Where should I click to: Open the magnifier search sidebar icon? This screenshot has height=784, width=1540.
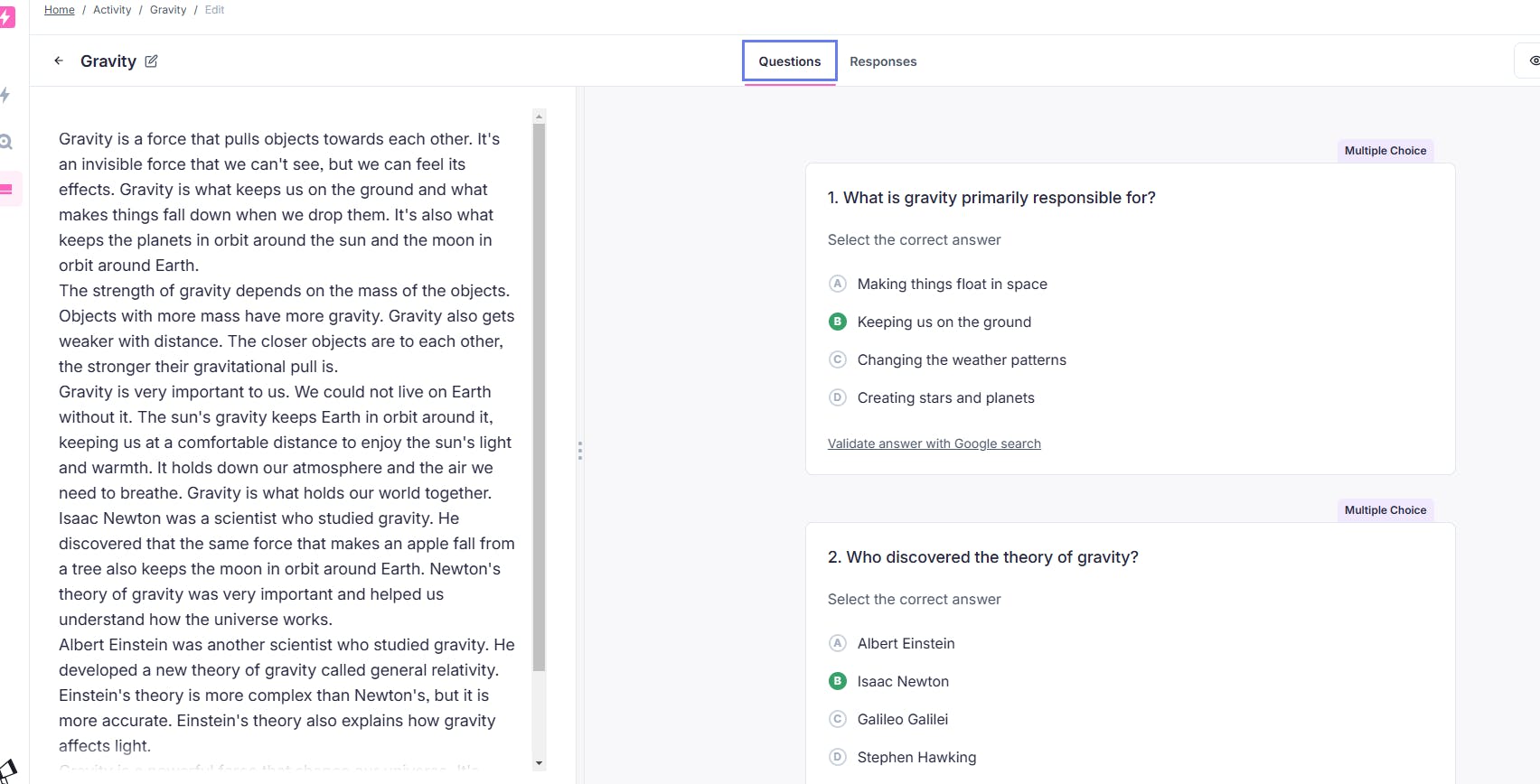click(x=6, y=142)
